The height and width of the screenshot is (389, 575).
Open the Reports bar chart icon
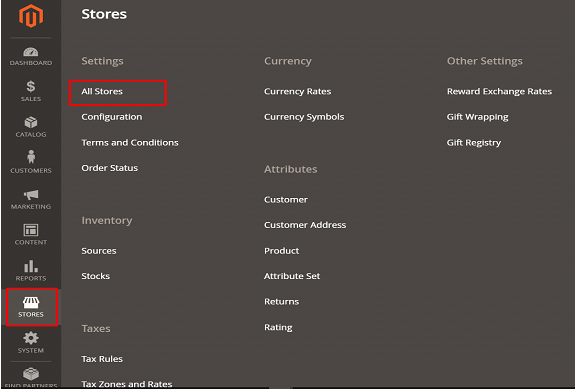(31, 266)
